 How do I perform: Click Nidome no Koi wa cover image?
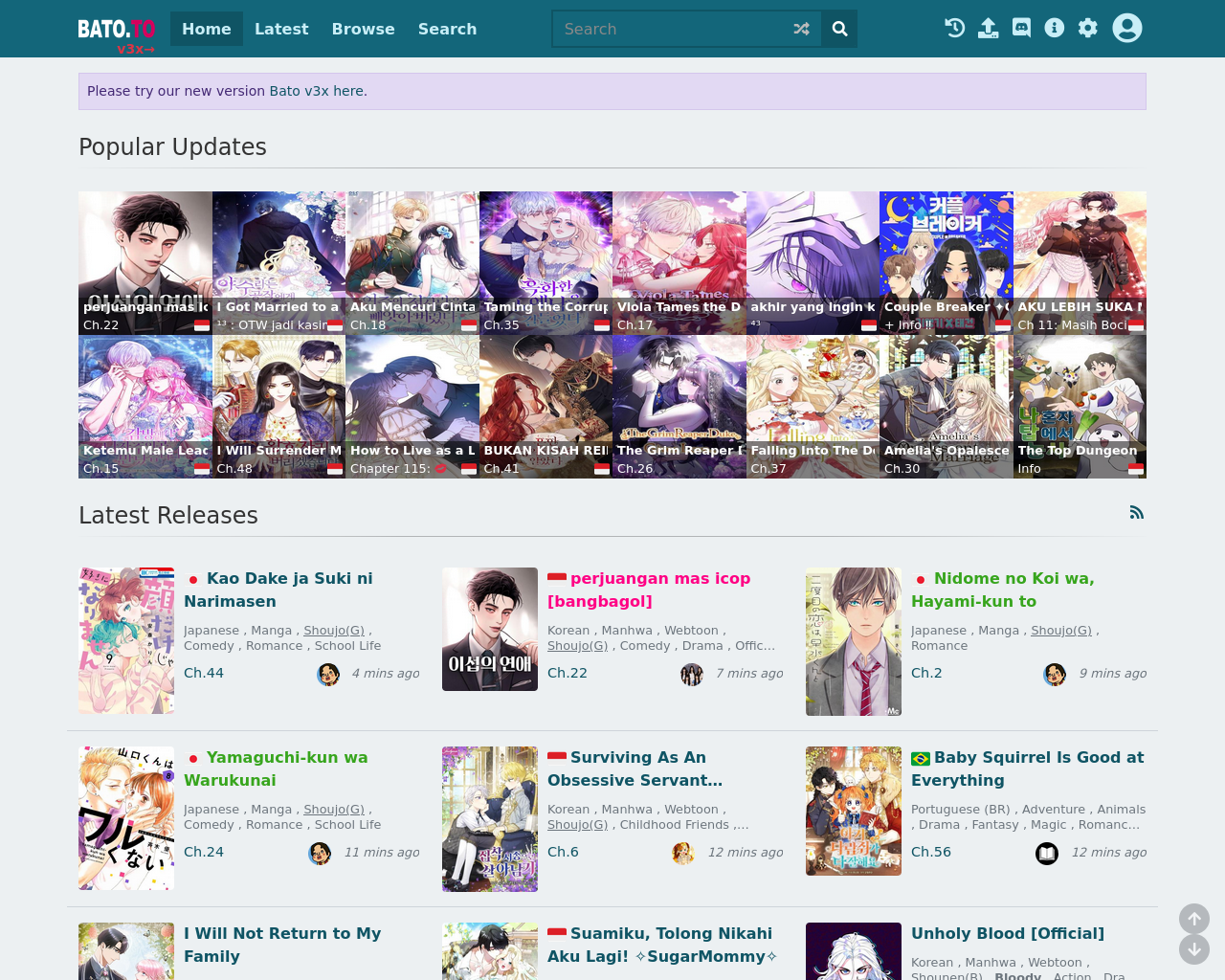[x=854, y=641]
